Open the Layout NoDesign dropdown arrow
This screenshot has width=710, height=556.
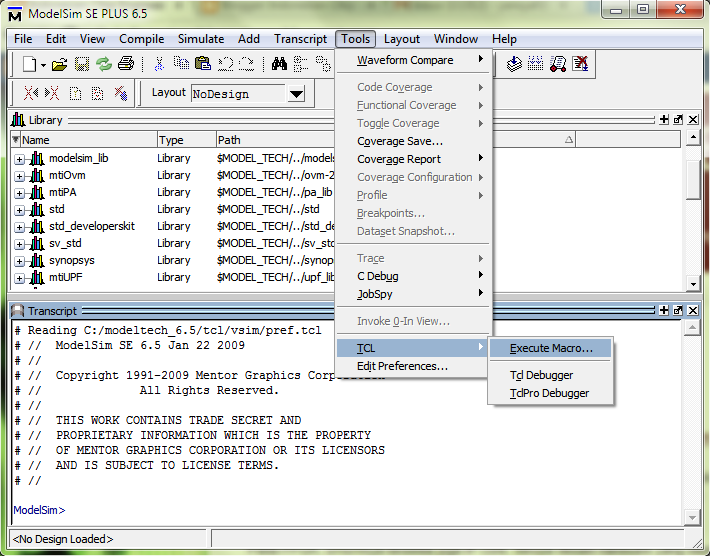(296, 94)
